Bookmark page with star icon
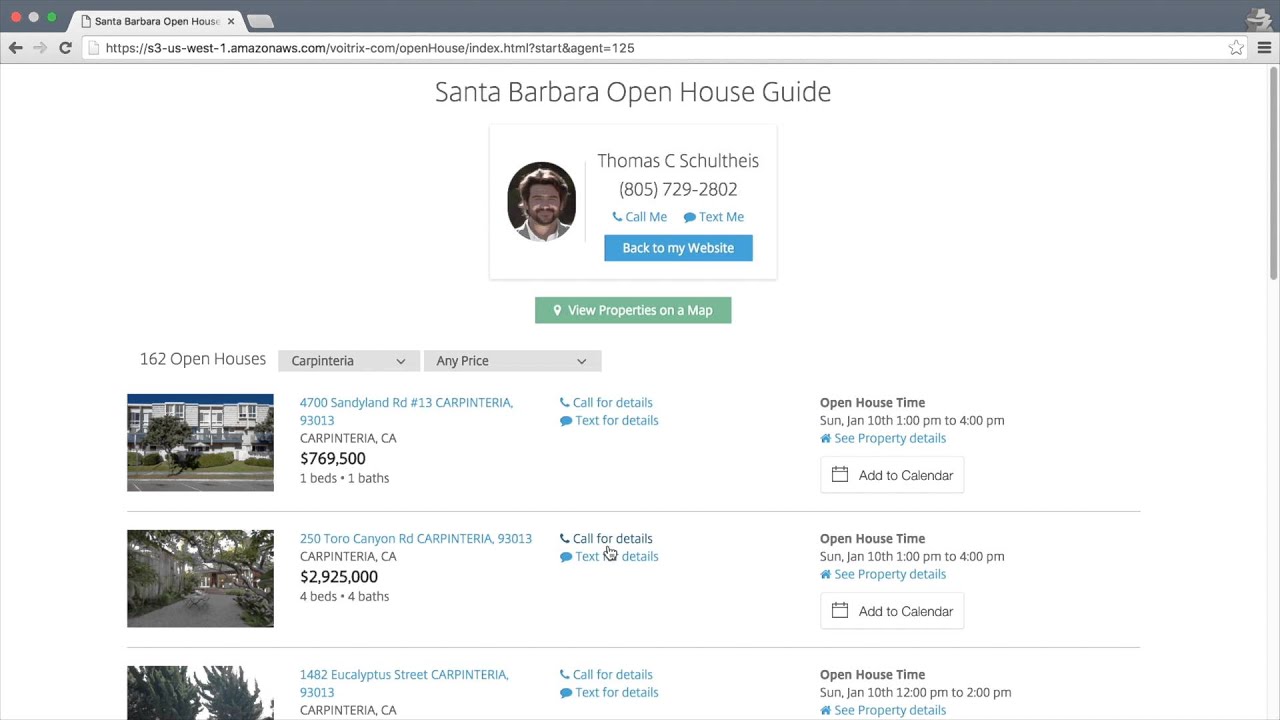Image resolution: width=1280 pixels, height=720 pixels. 1236,48
